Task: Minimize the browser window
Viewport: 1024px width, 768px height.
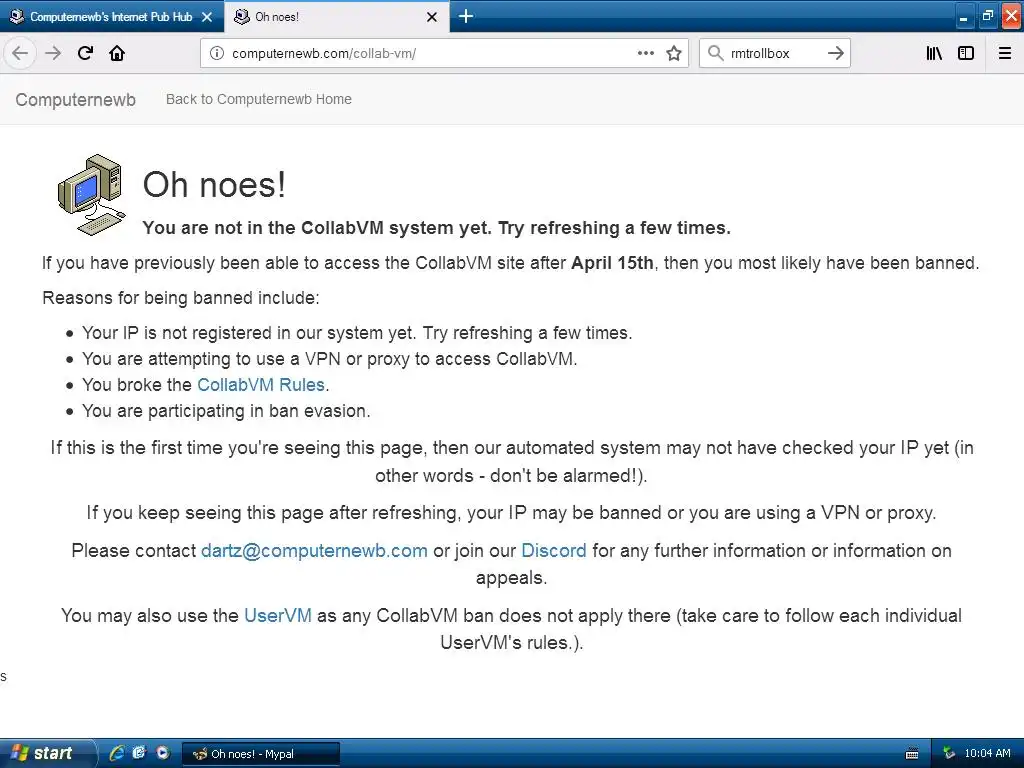Action: click(963, 17)
